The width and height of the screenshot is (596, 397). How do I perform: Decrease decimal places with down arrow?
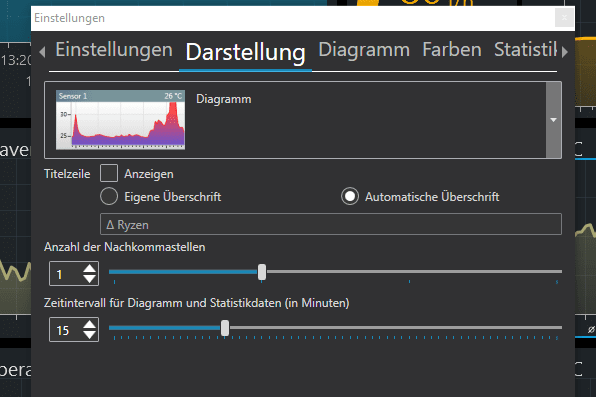tap(90, 279)
